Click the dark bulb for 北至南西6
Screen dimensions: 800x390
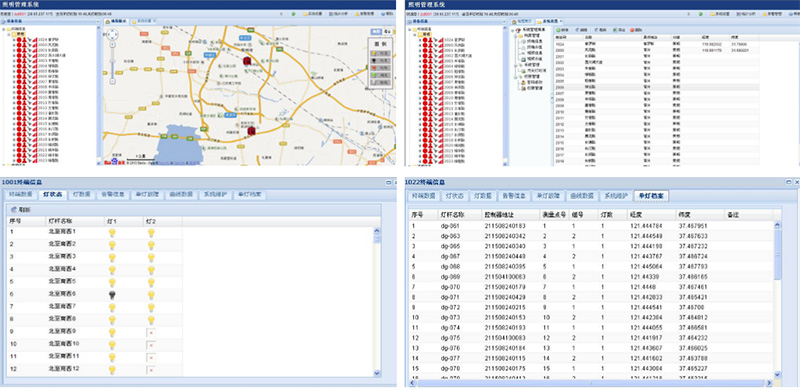click(x=112, y=295)
